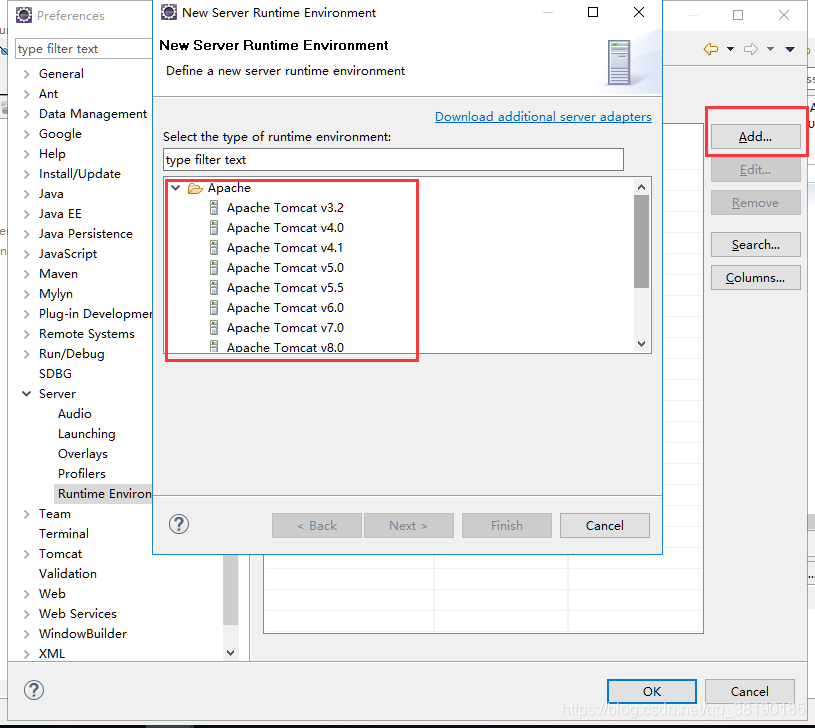Click Download additional server adapters link
Viewport: 815px width, 728px height.
coord(543,117)
